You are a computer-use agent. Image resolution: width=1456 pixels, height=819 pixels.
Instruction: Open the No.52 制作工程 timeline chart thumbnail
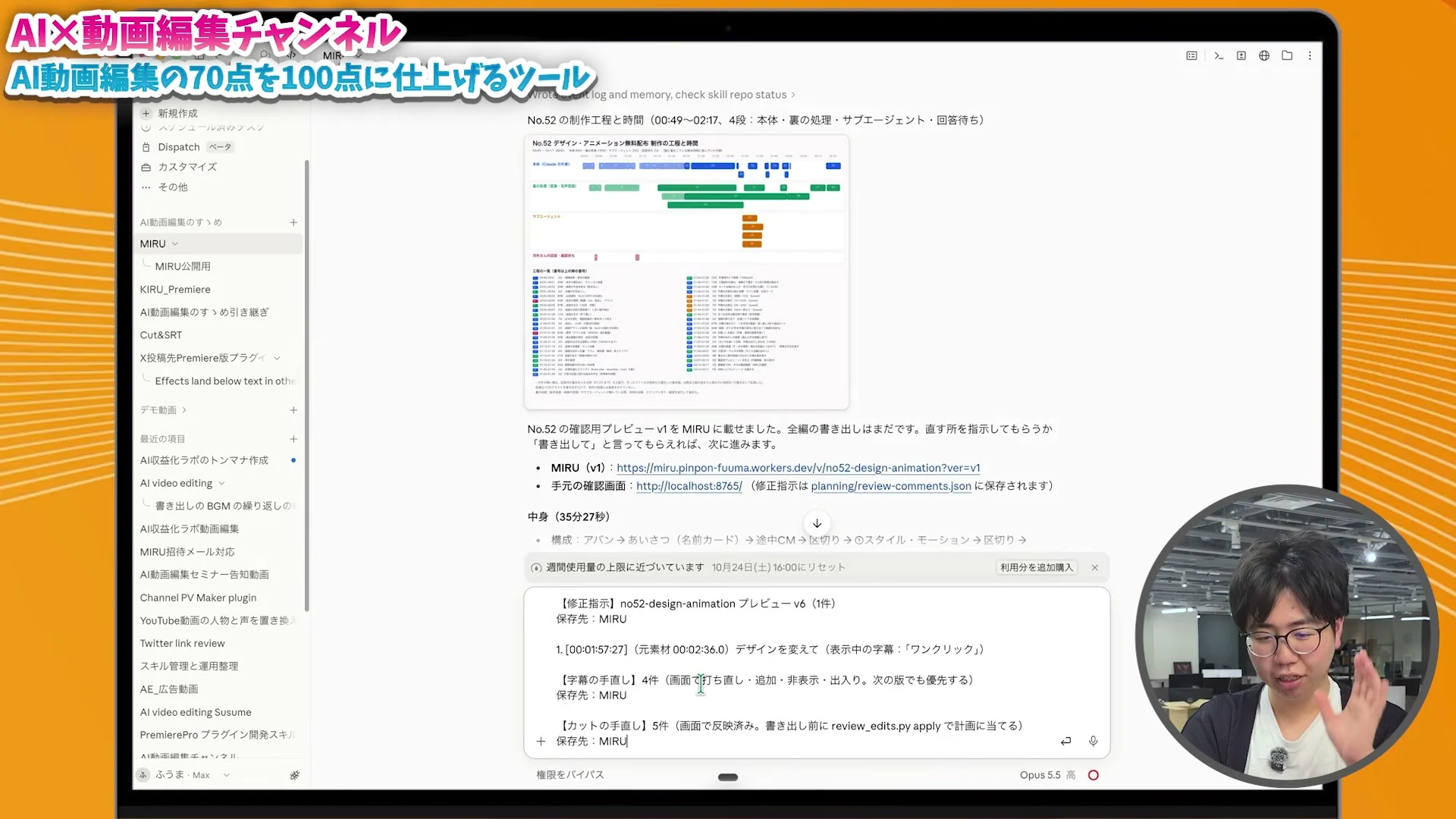[x=686, y=272]
